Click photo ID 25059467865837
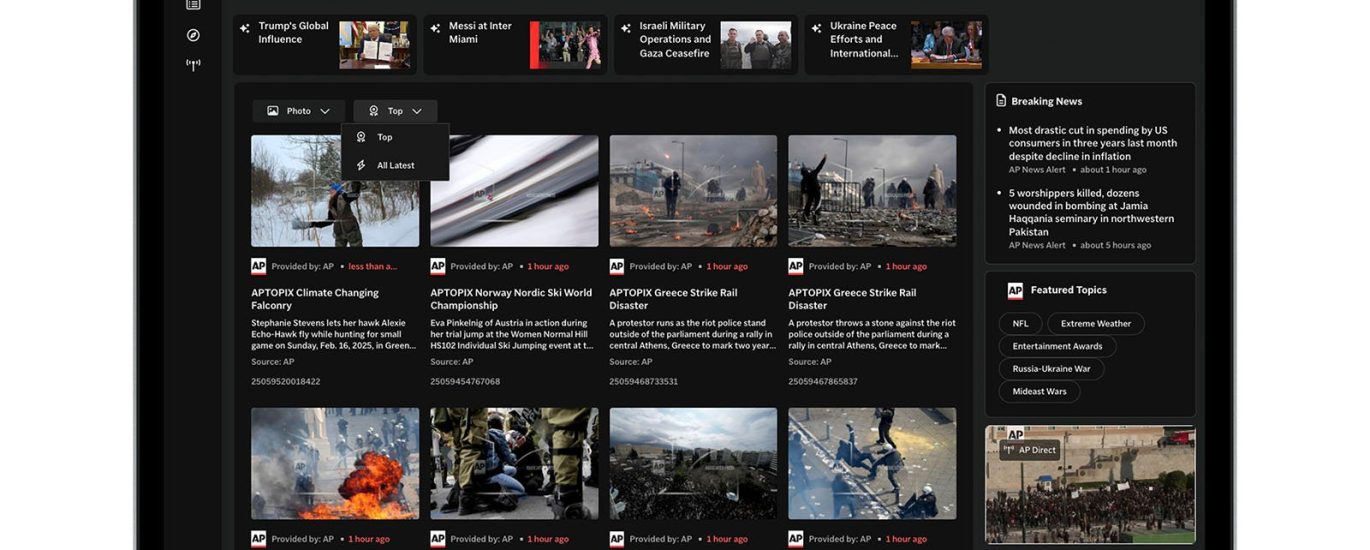Screen dimensions: 1370x550 click(823, 381)
